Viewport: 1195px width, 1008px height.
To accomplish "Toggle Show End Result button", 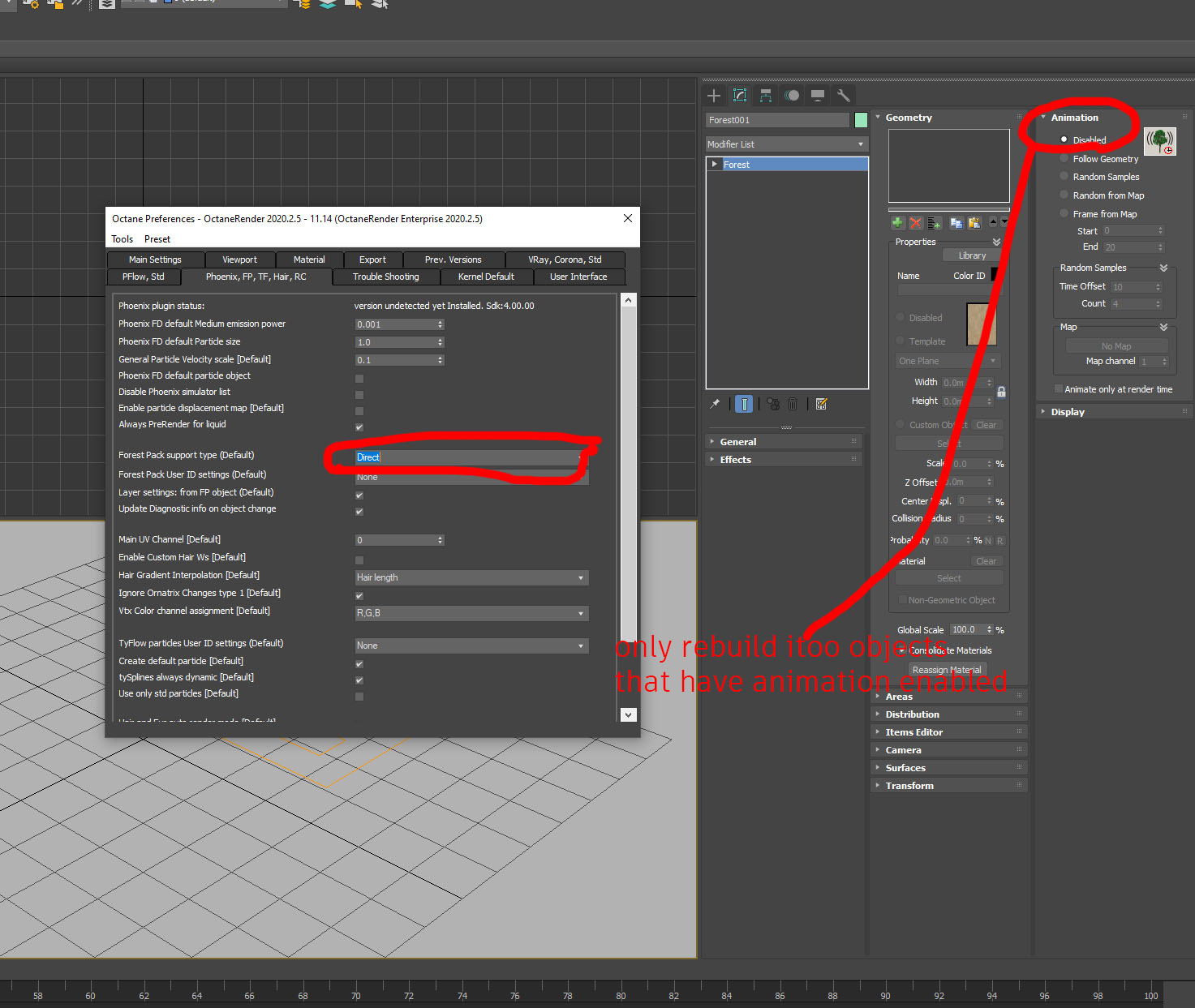I will pos(744,404).
